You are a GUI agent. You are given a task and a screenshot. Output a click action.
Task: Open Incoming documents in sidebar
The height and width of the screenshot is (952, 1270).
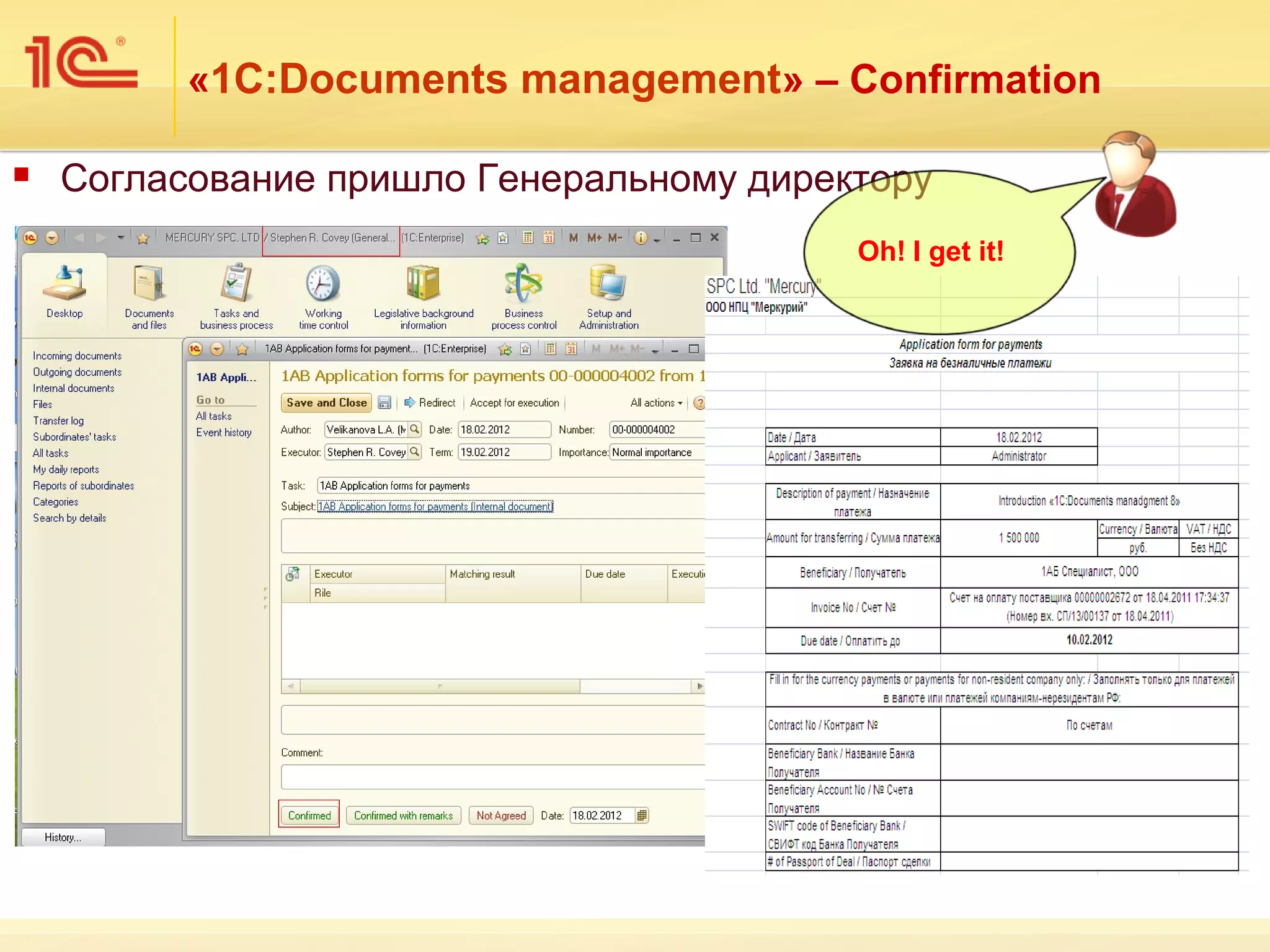[x=77, y=356]
